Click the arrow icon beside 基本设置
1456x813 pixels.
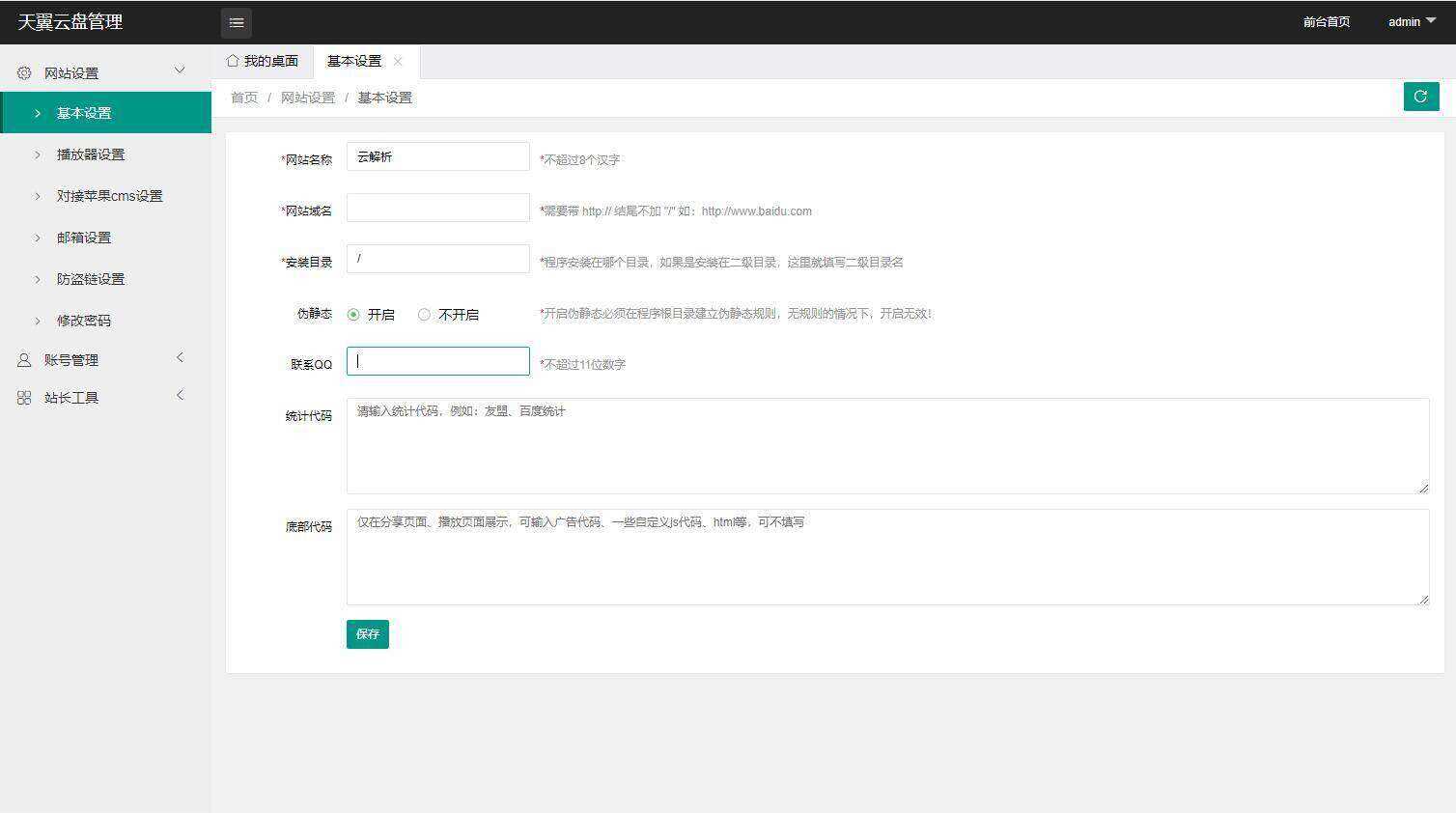coord(38,113)
